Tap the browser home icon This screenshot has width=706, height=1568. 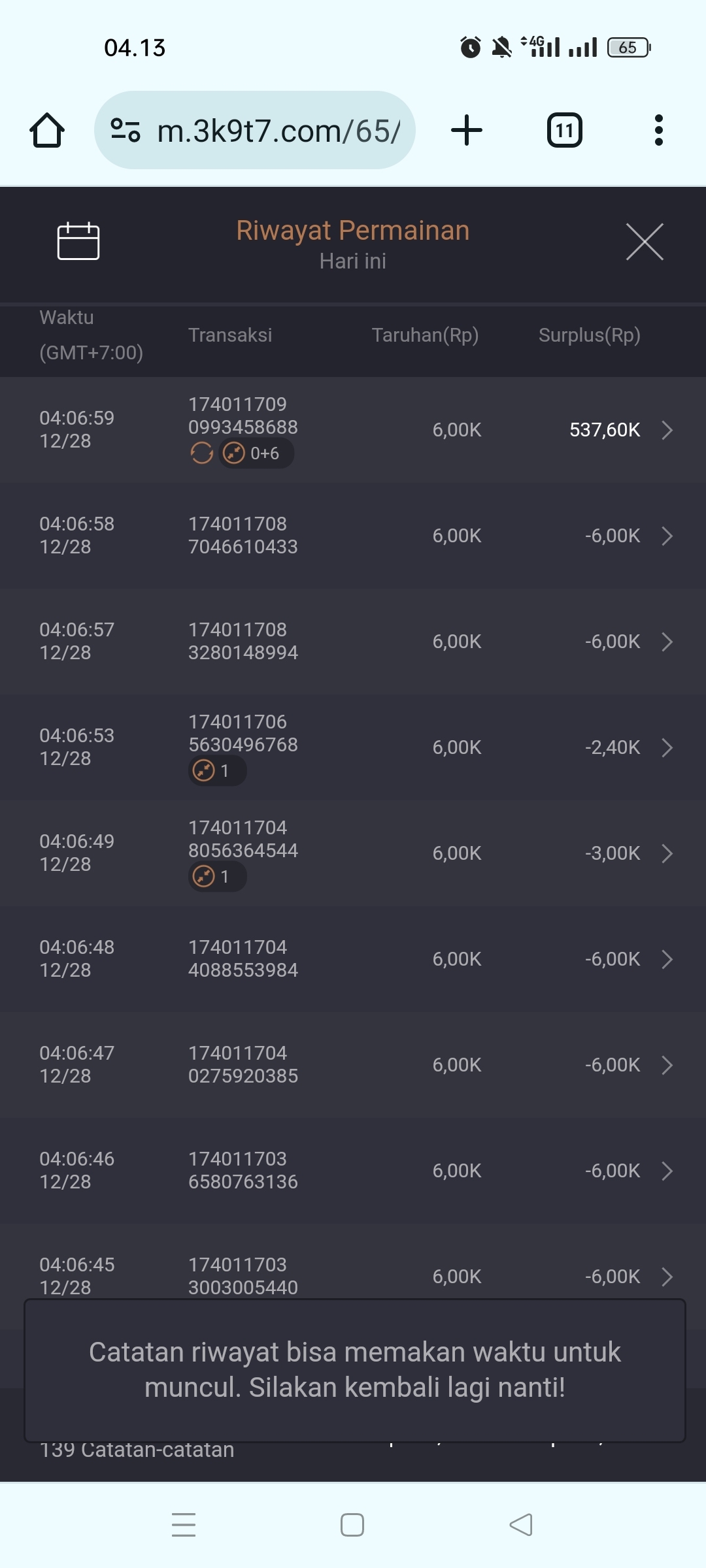click(47, 130)
